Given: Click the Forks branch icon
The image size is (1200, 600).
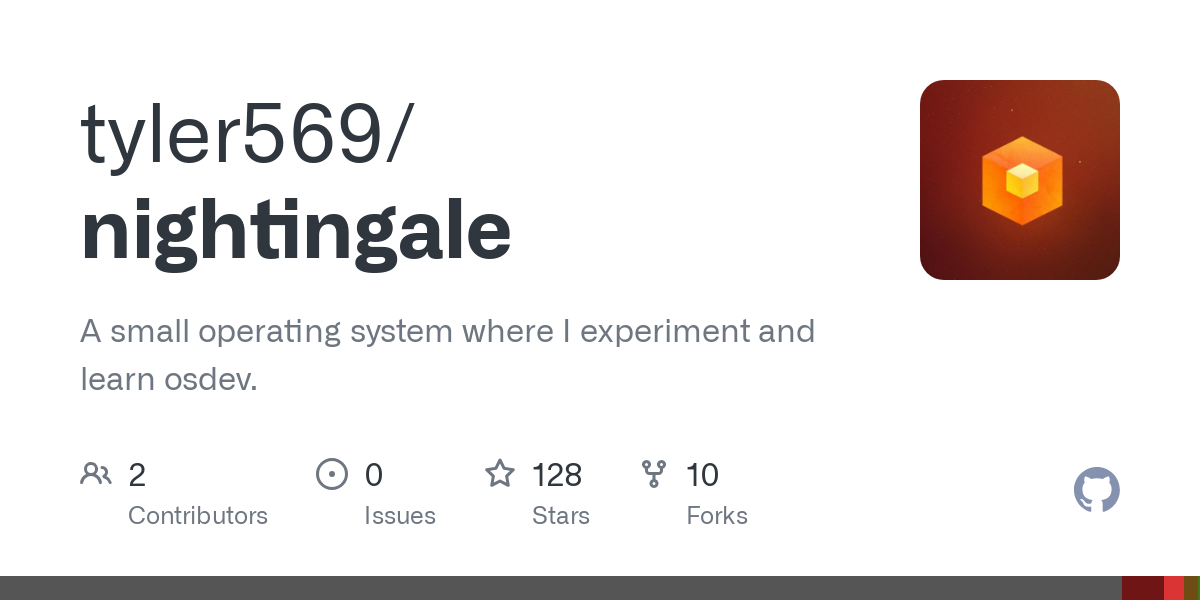Looking at the screenshot, I should pyautogui.click(x=654, y=474).
